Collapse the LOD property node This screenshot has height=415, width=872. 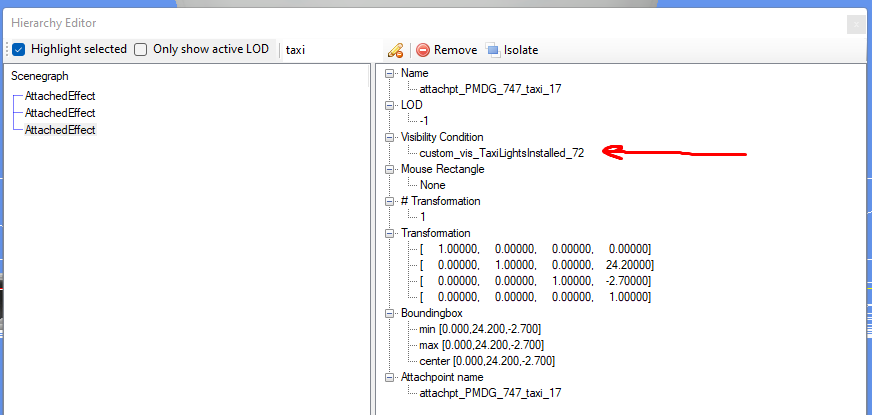[x=390, y=105]
